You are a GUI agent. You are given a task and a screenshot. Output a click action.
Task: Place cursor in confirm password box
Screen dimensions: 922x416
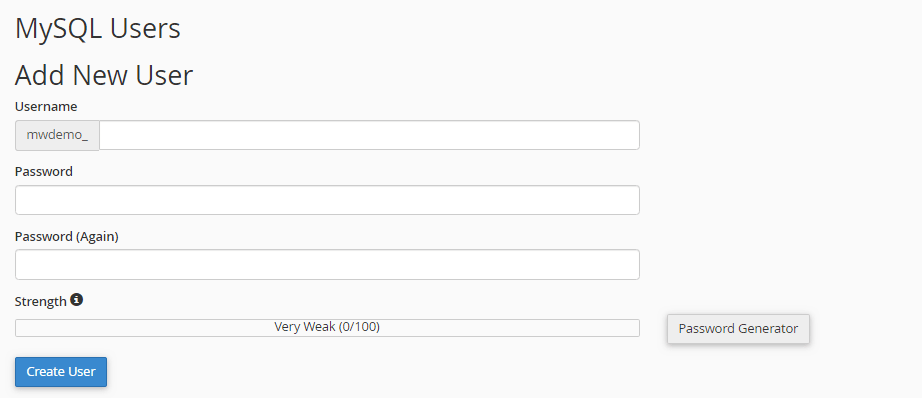coord(327,265)
